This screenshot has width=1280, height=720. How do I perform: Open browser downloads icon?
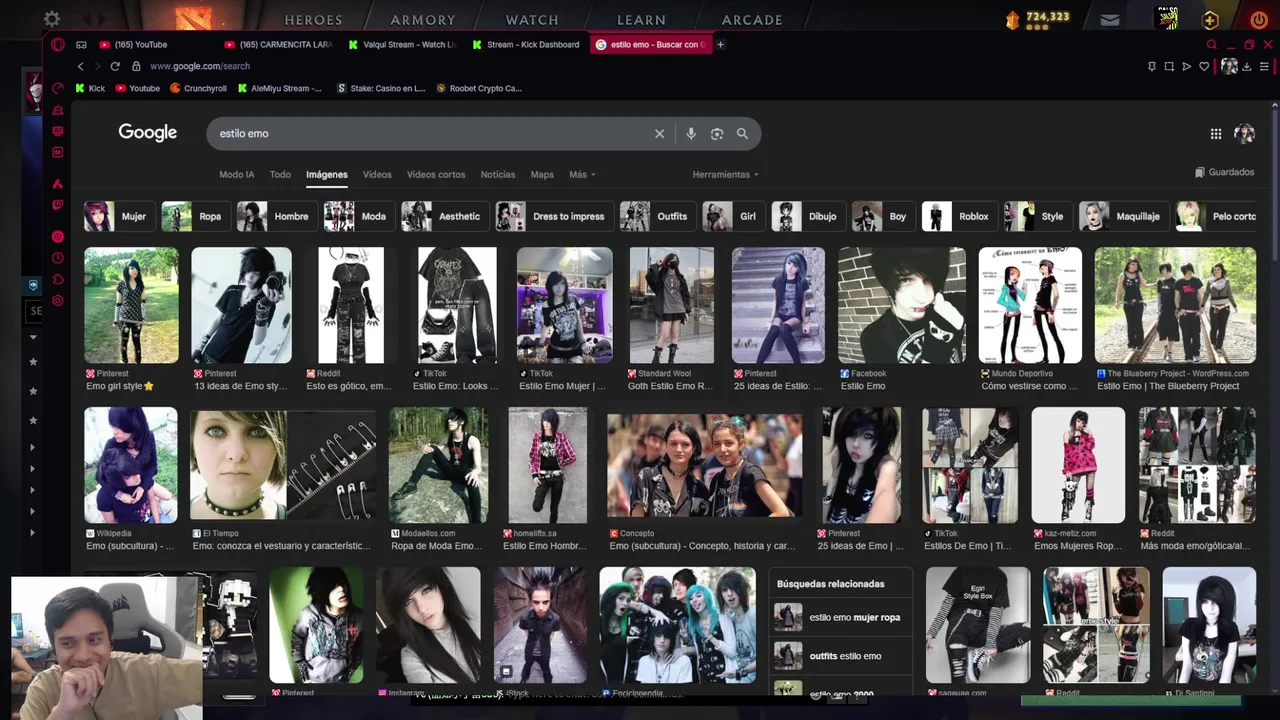click(x=1247, y=66)
